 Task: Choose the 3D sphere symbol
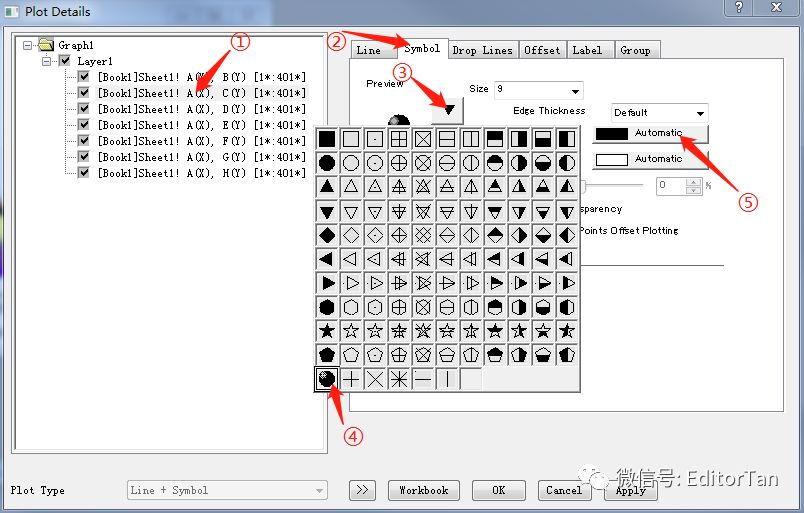coord(327,379)
